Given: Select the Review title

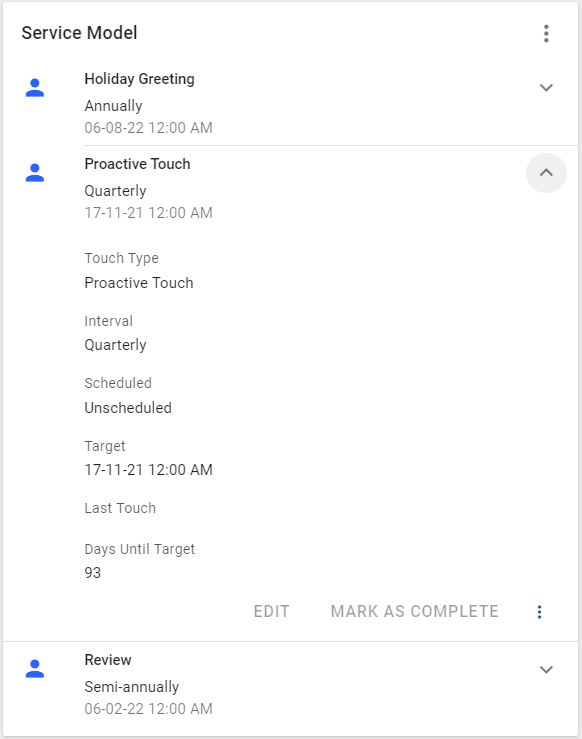Looking at the screenshot, I should pos(108,660).
